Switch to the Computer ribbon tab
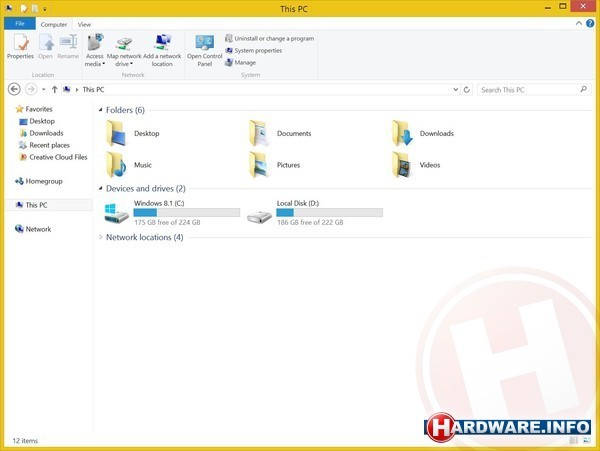This screenshot has height=451, width=600. point(54,24)
